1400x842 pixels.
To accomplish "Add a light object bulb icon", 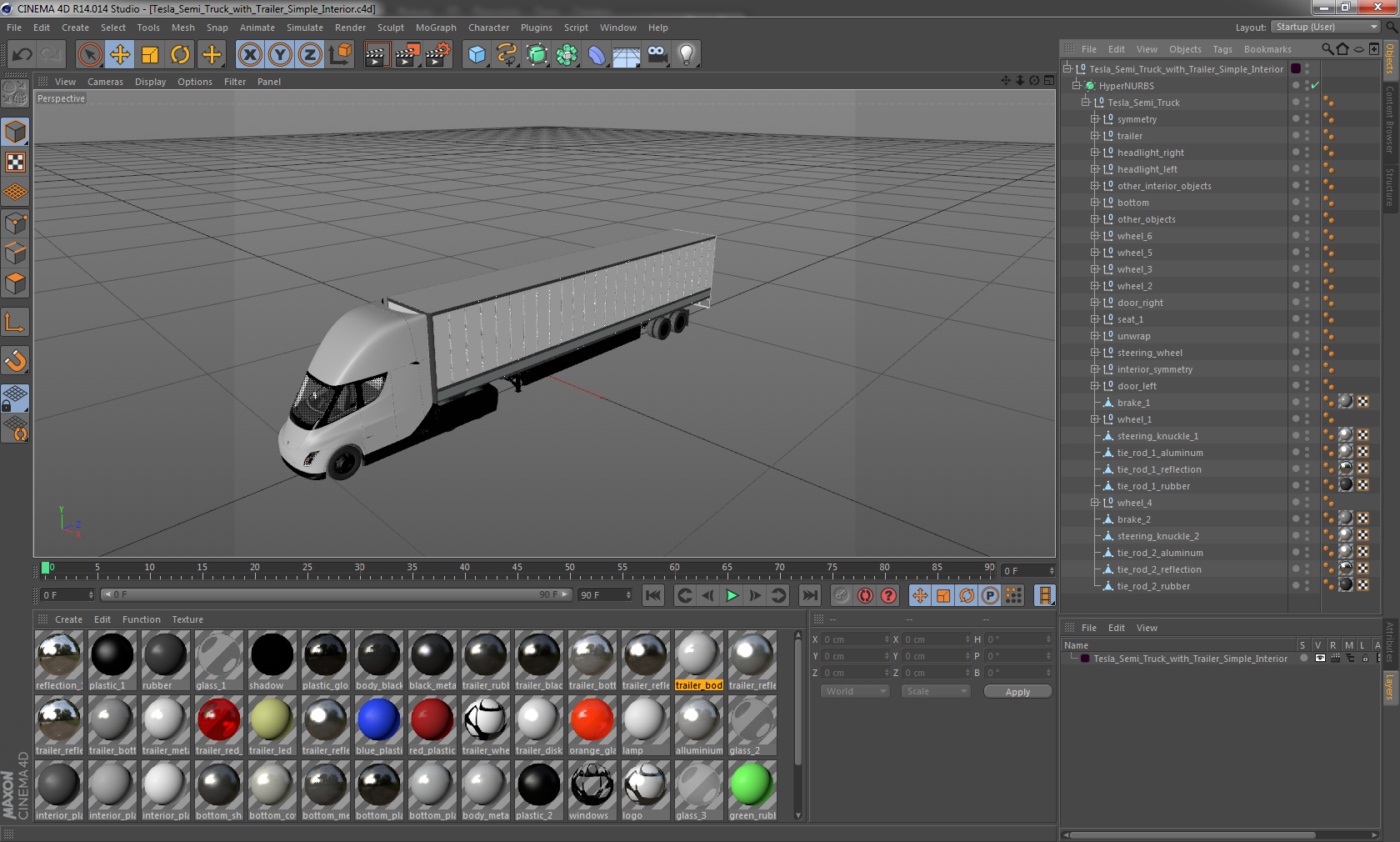I will pos(687,55).
